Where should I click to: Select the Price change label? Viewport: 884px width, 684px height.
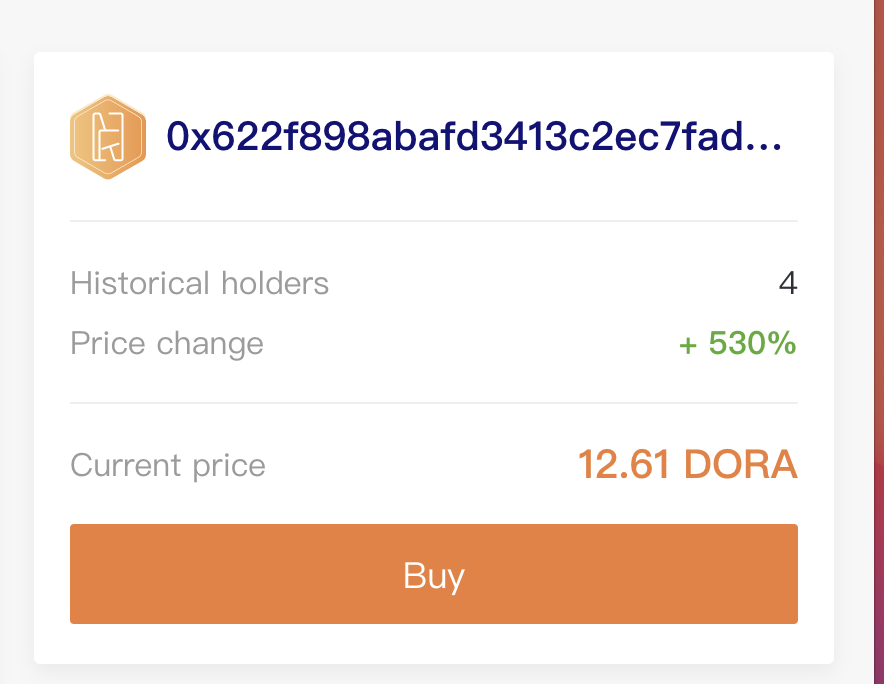click(x=167, y=343)
